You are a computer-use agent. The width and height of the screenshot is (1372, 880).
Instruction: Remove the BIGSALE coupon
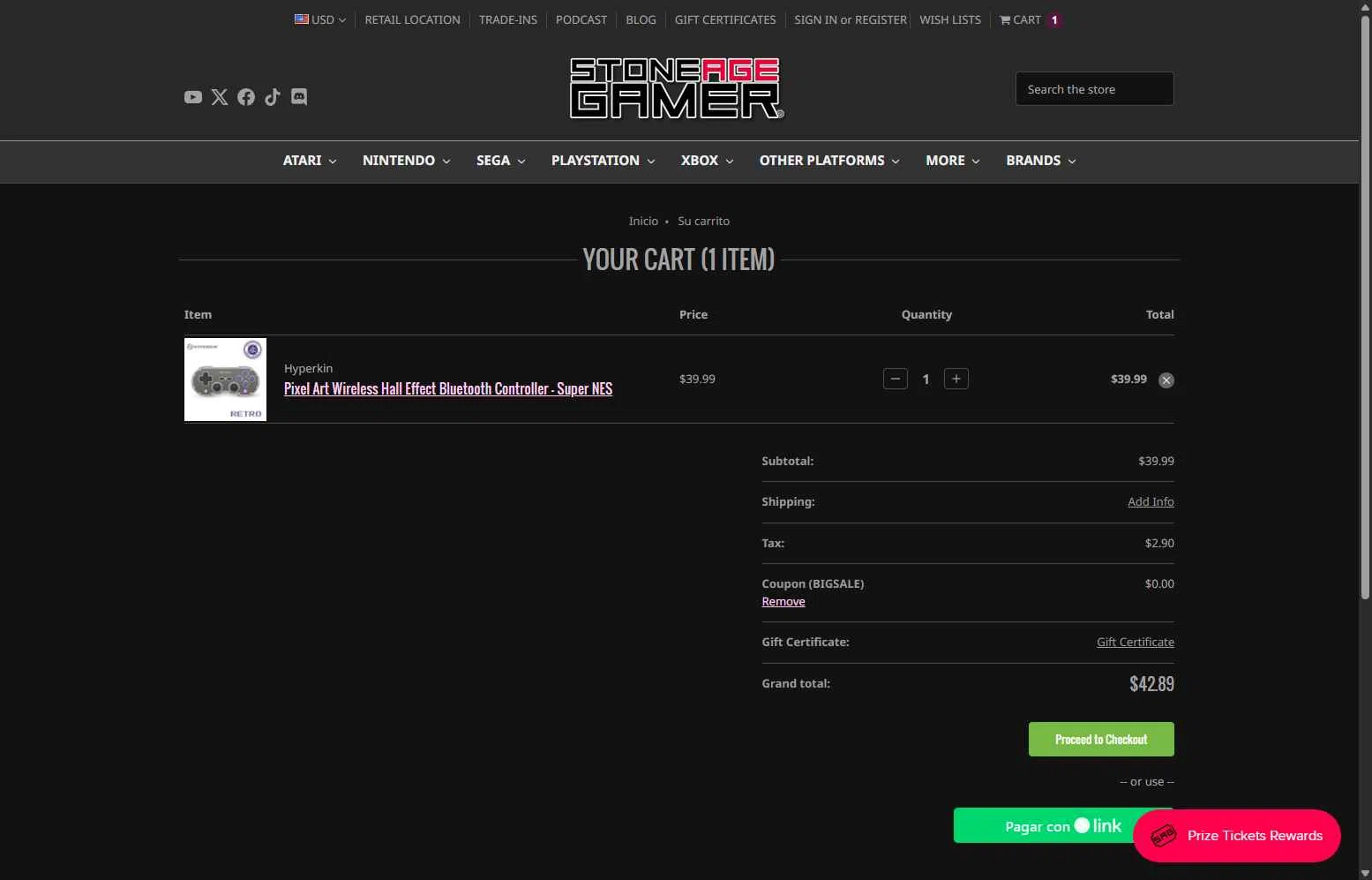click(783, 601)
